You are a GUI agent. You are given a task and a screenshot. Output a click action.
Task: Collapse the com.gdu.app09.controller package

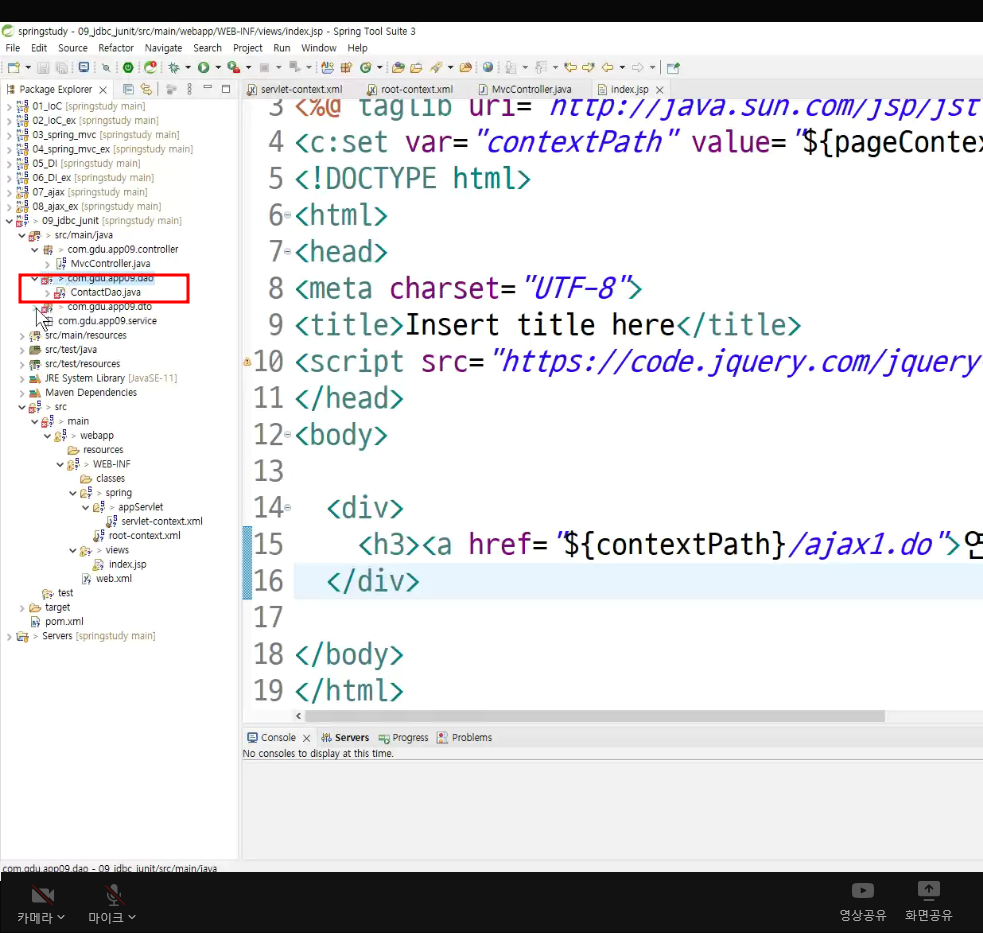pos(34,250)
